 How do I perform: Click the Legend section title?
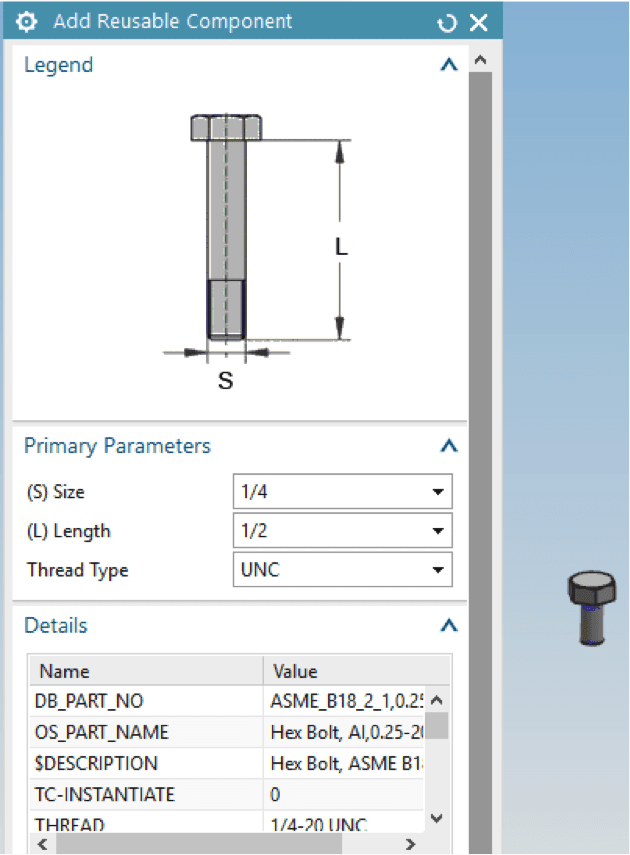(x=58, y=65)
